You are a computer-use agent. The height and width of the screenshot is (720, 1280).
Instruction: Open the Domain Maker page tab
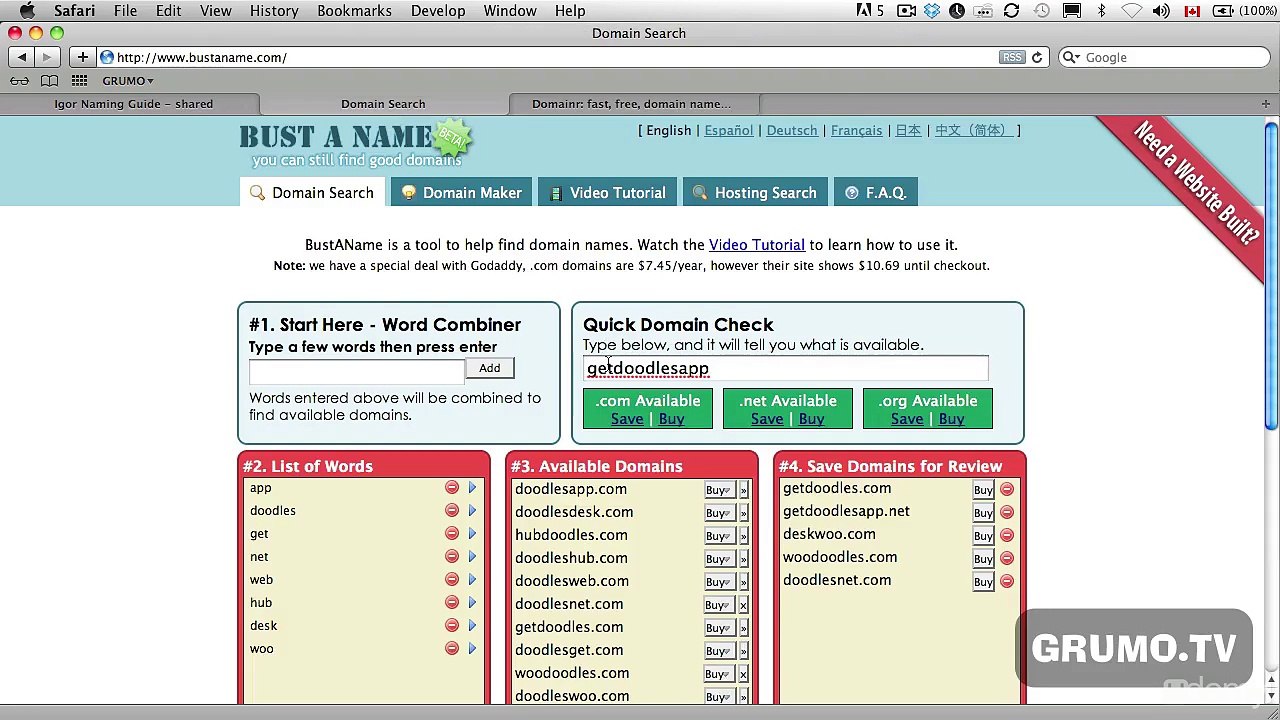[461, 193]
